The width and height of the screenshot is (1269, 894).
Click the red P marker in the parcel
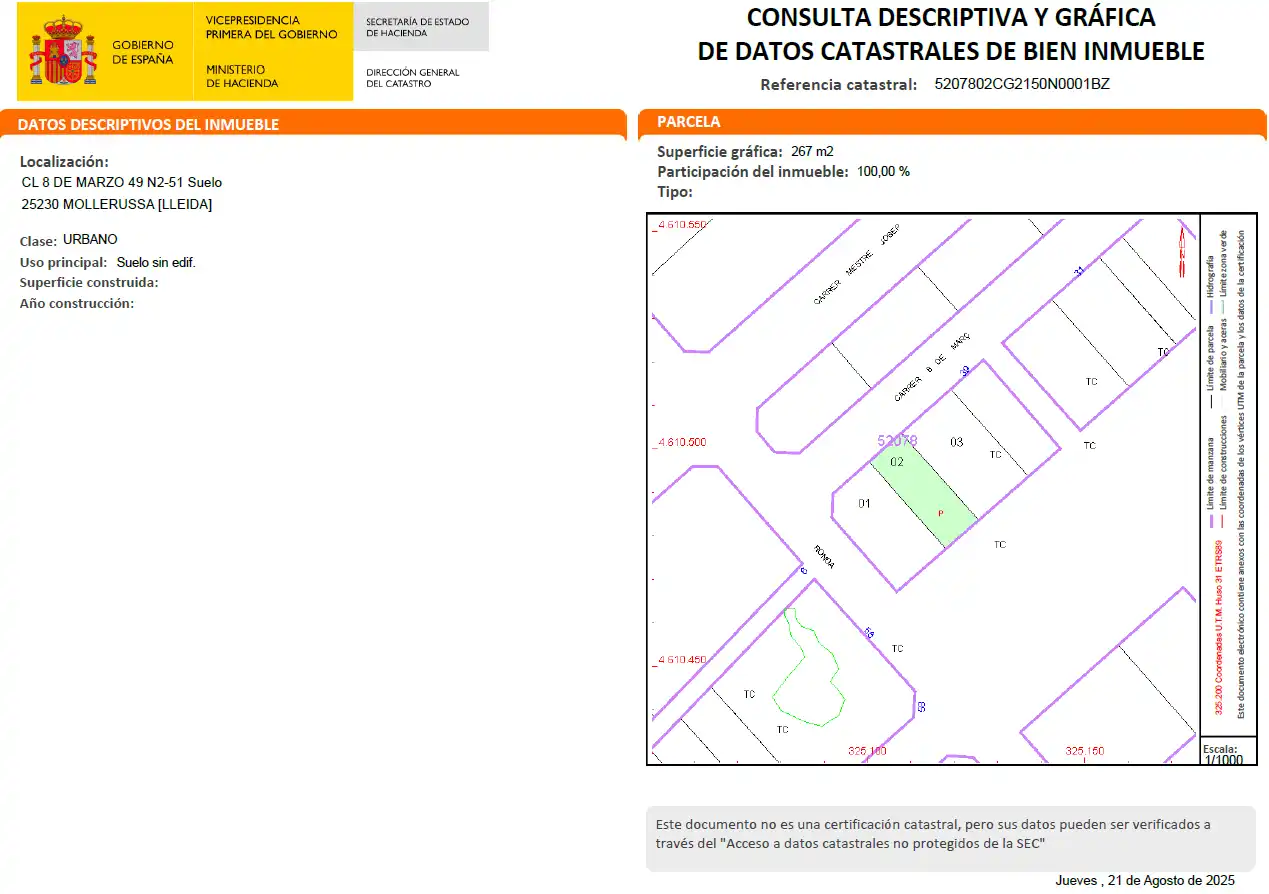point(940,513)
